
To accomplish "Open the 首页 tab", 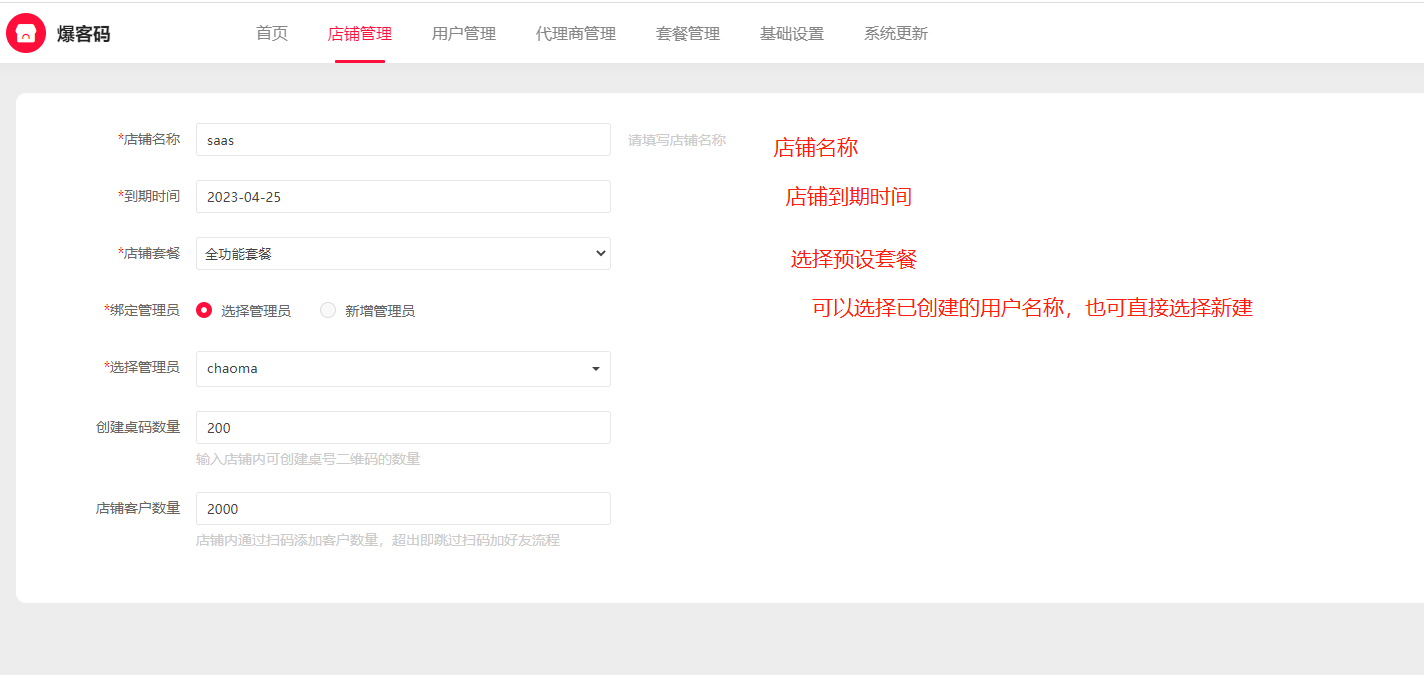I will coord(272,33).
